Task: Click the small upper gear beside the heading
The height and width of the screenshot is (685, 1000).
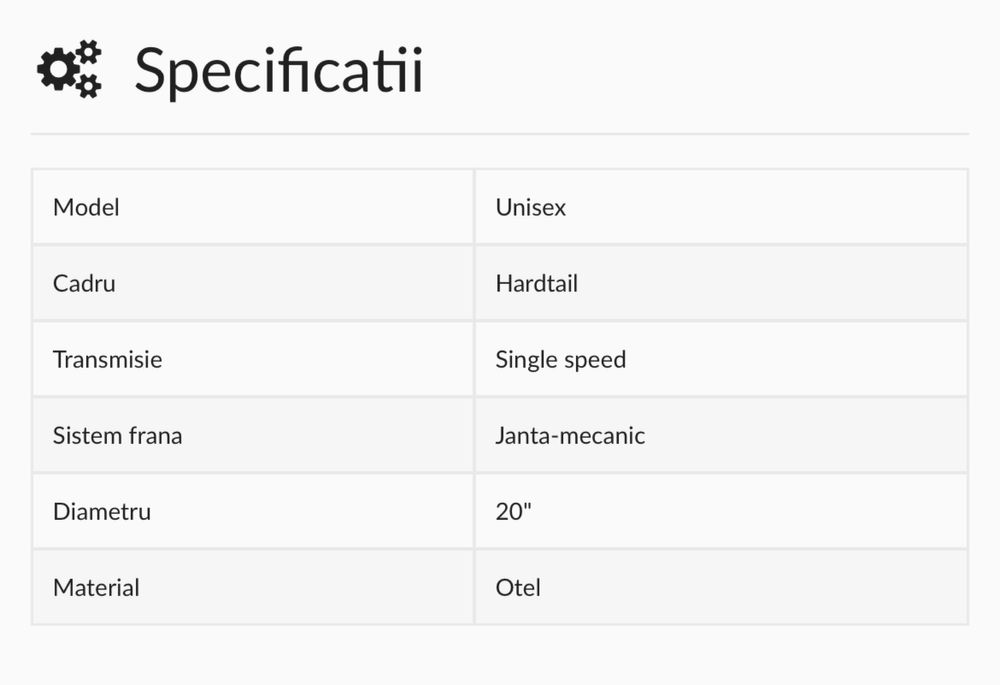Action: [x=88, y=52]
